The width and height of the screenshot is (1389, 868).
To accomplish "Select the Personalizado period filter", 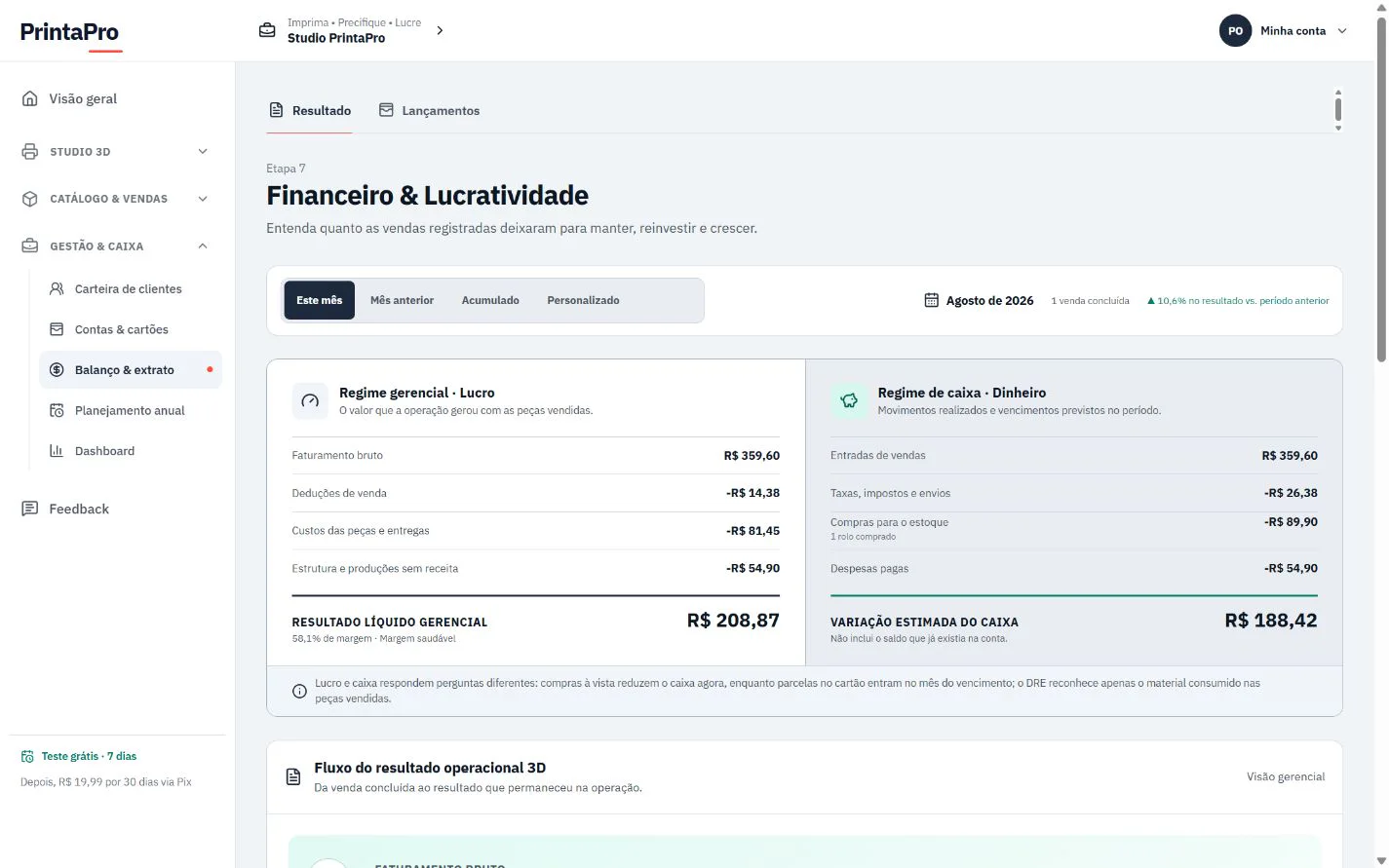I will (x=583, y=300).
